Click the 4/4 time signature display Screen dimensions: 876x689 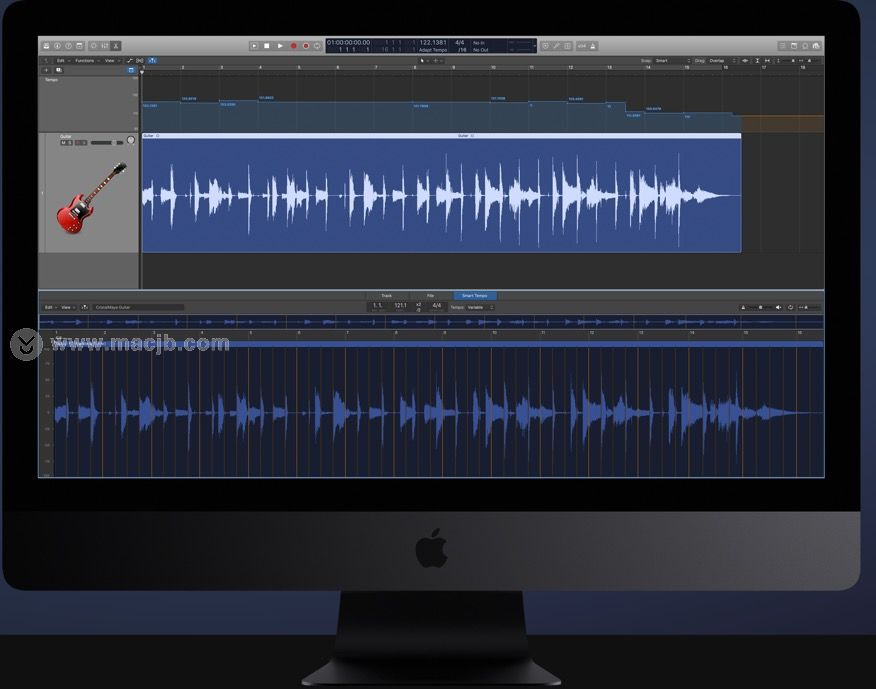460,42
